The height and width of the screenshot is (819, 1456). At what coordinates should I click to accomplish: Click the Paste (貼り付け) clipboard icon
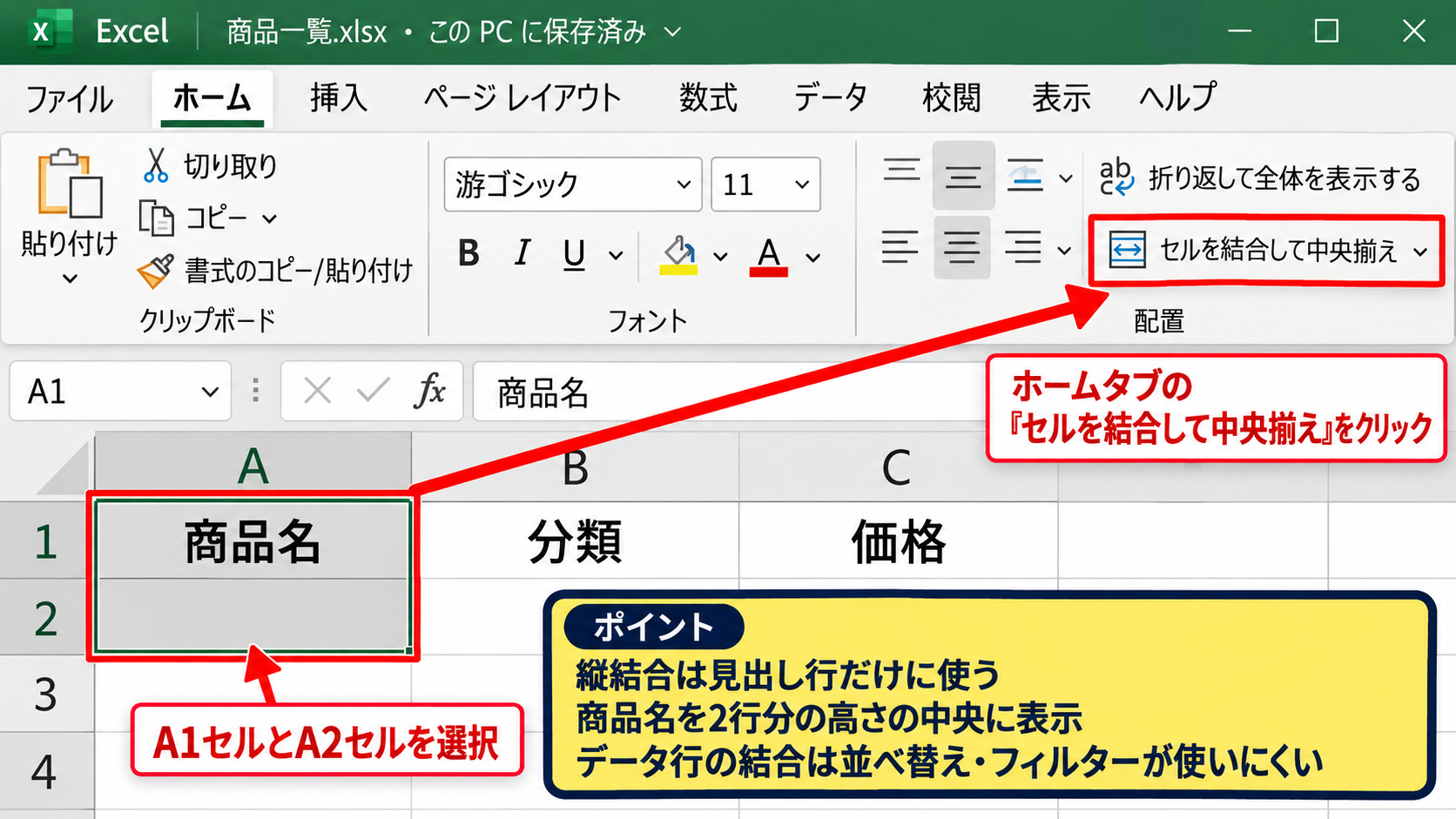pyautogui.click(x=69, y=184)
